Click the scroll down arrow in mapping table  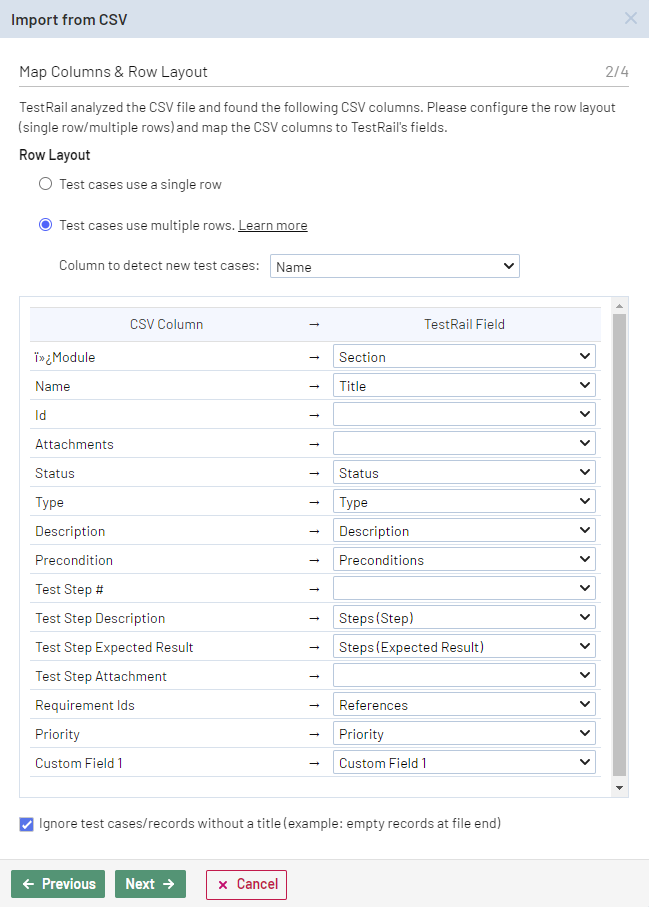(x=619, y=789)
